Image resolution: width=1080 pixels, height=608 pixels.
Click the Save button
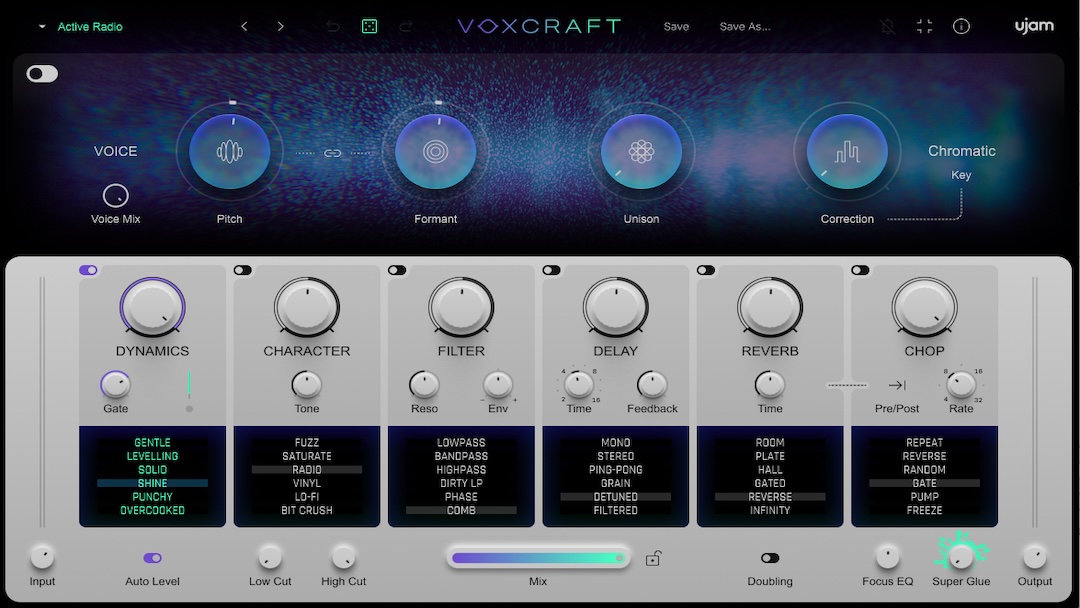676,27
